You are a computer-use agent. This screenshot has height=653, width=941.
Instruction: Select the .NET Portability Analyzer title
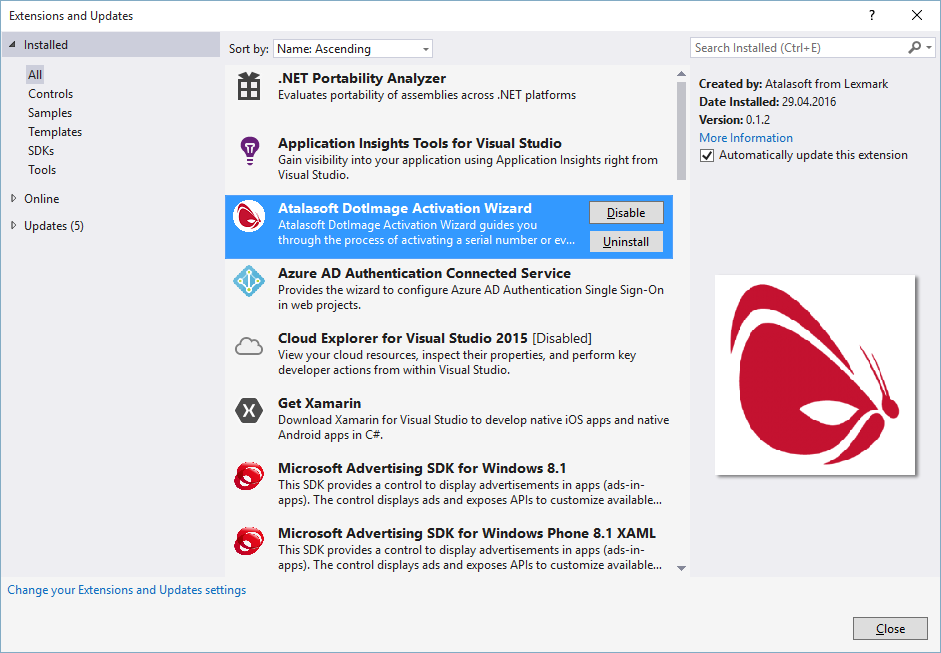[362, 79]
